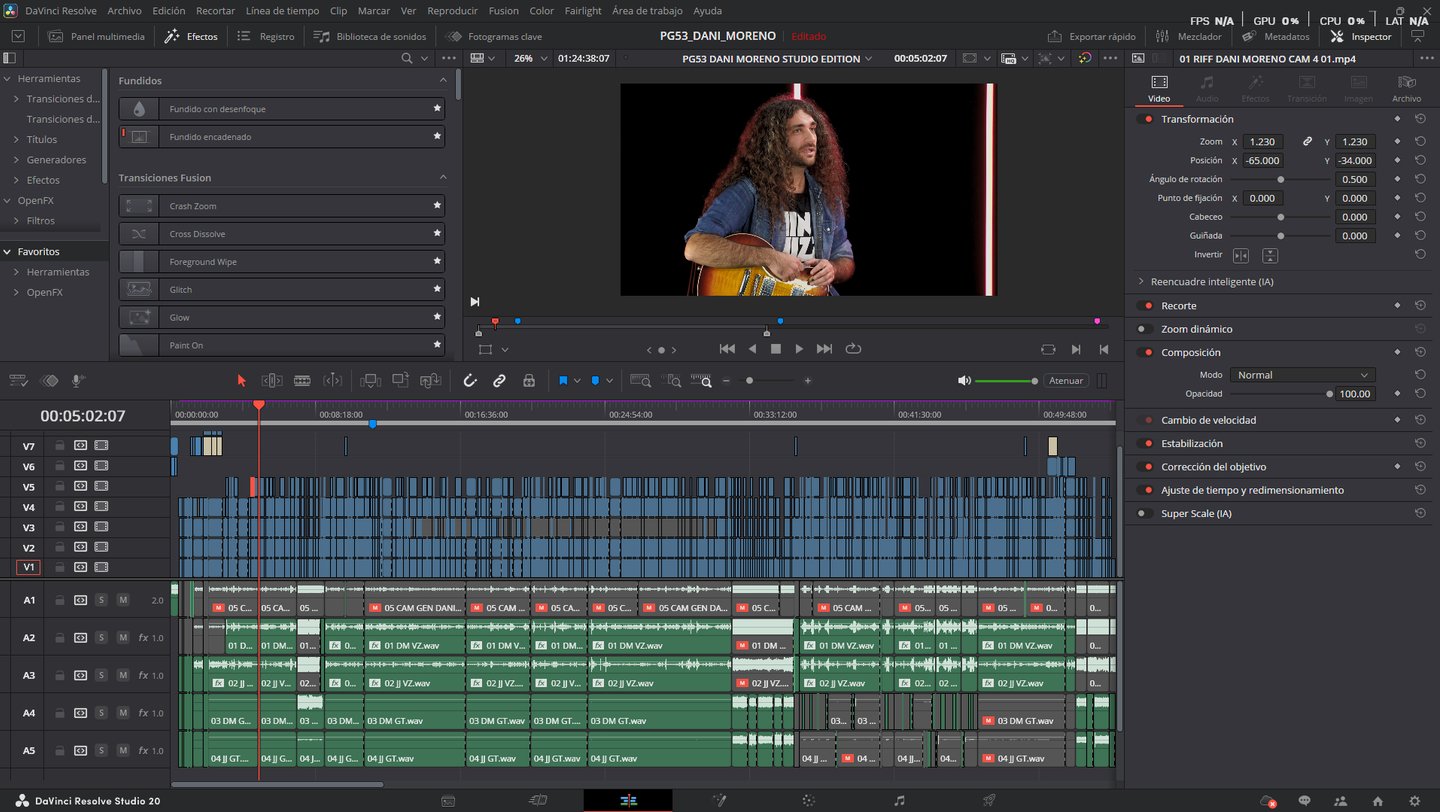Enable the Zoom dinámico toggle
The width and height of the screenshot is (1440, 812).
(x=1144, y=329)
